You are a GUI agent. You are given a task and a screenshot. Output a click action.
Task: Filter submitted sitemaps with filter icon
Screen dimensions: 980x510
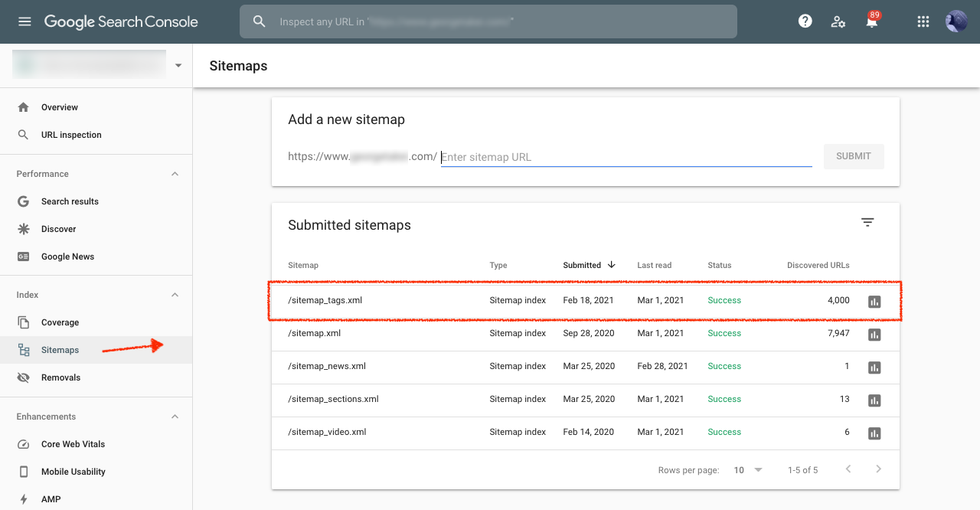867,223
